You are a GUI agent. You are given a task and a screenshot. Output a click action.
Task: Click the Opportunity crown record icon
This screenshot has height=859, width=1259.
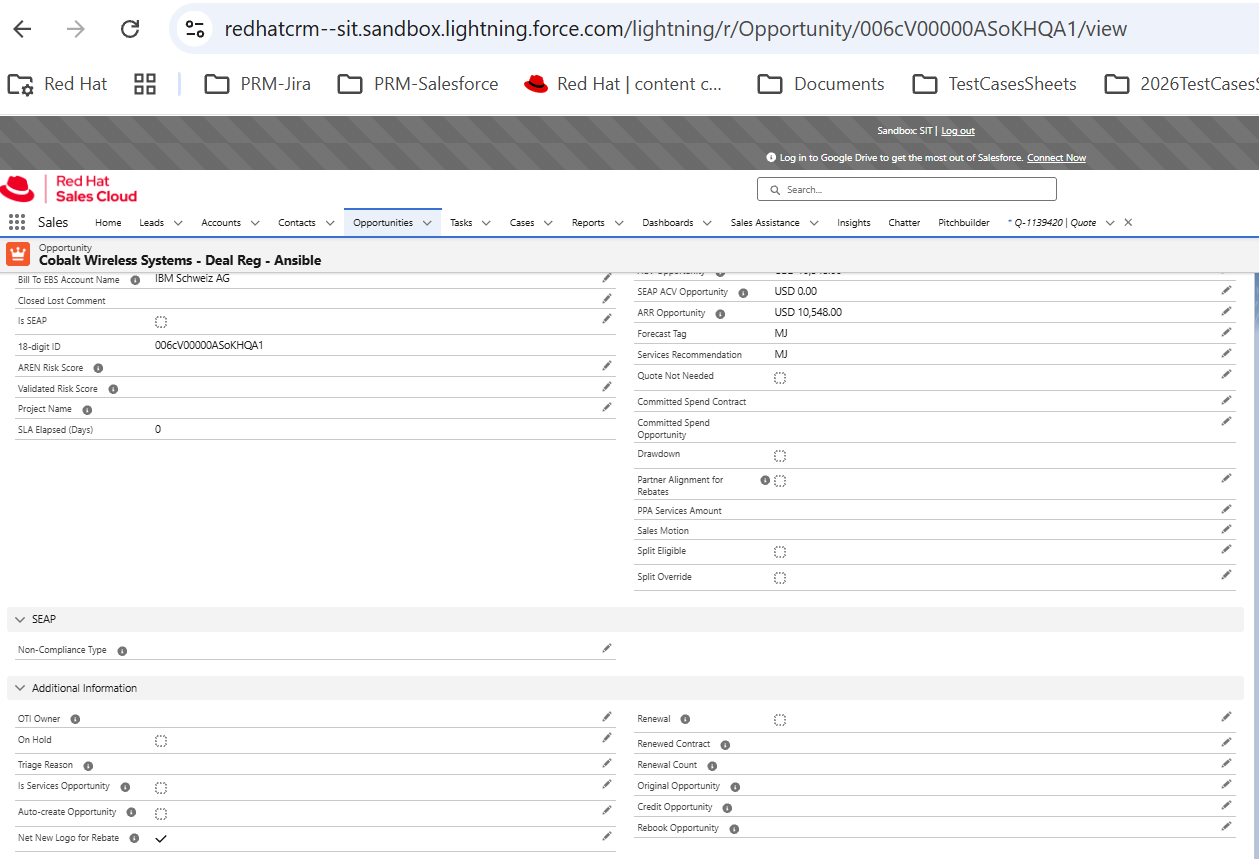[18, 254]
